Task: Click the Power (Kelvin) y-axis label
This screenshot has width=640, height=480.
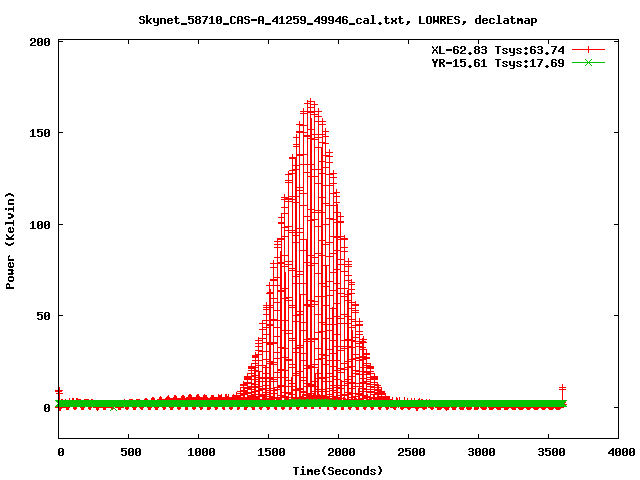Action: [x=10, y=241]
